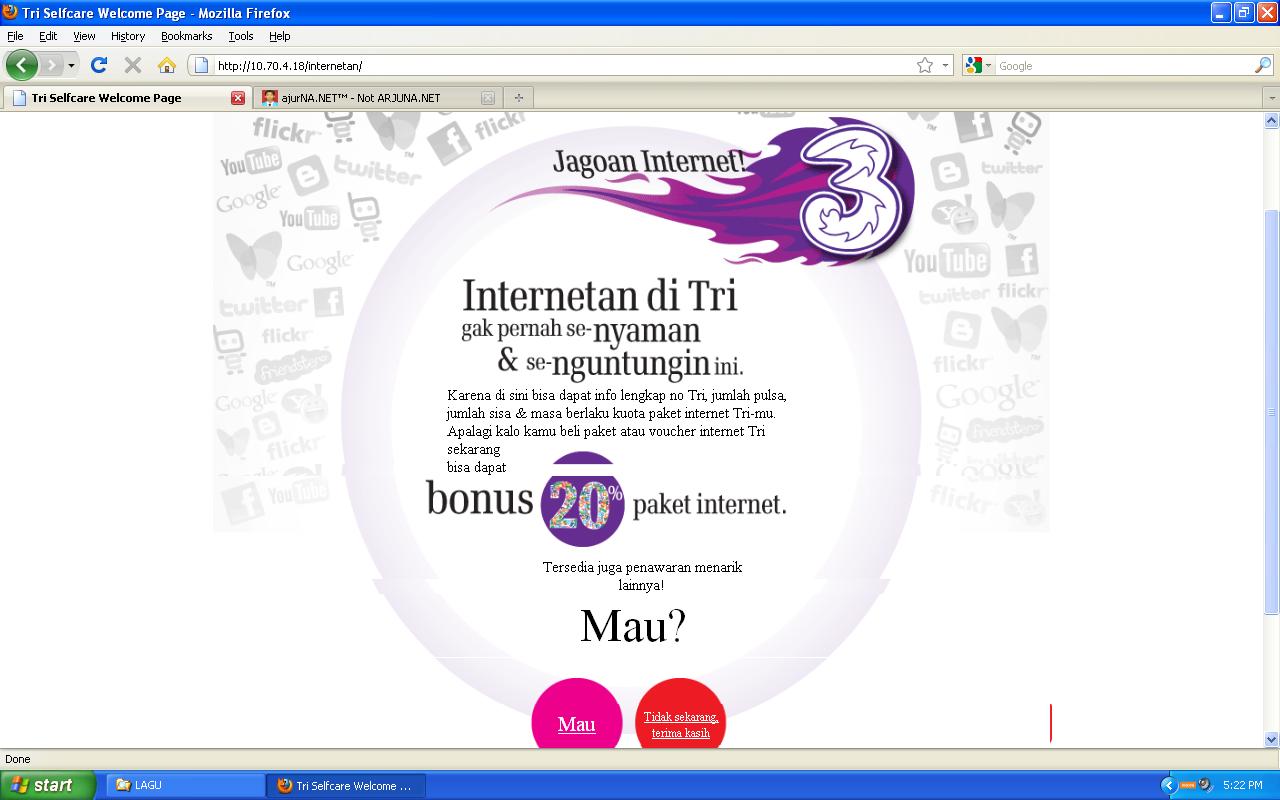Open a new tab with plus button
Viewport: 1280px width, 800px height.
518,98
